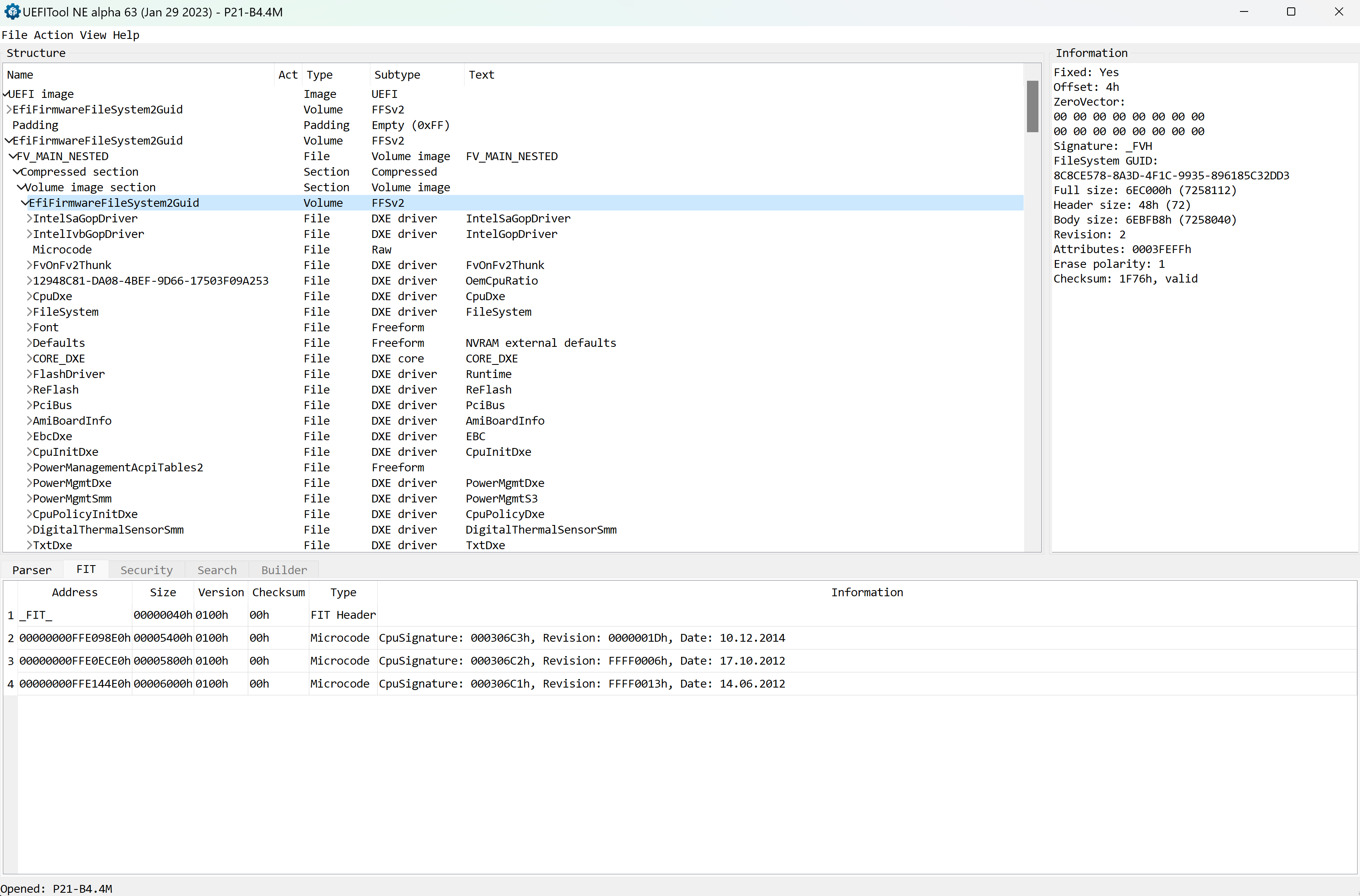Switch to the Security tab
The image size is (1360, 896).
tap(146, 570)
